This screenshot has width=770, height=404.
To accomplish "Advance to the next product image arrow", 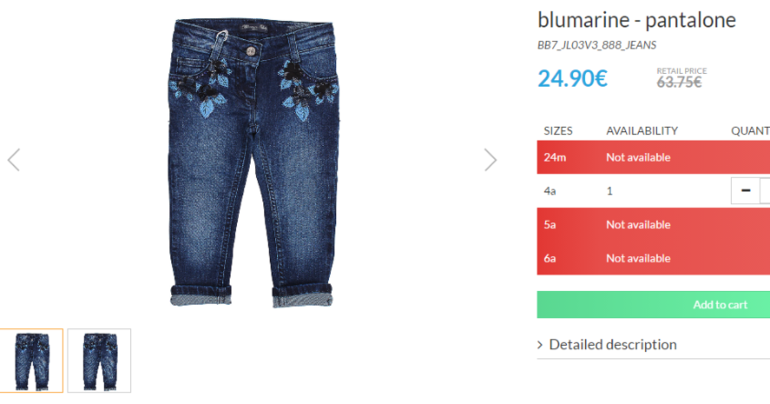I will pos(490,160).
